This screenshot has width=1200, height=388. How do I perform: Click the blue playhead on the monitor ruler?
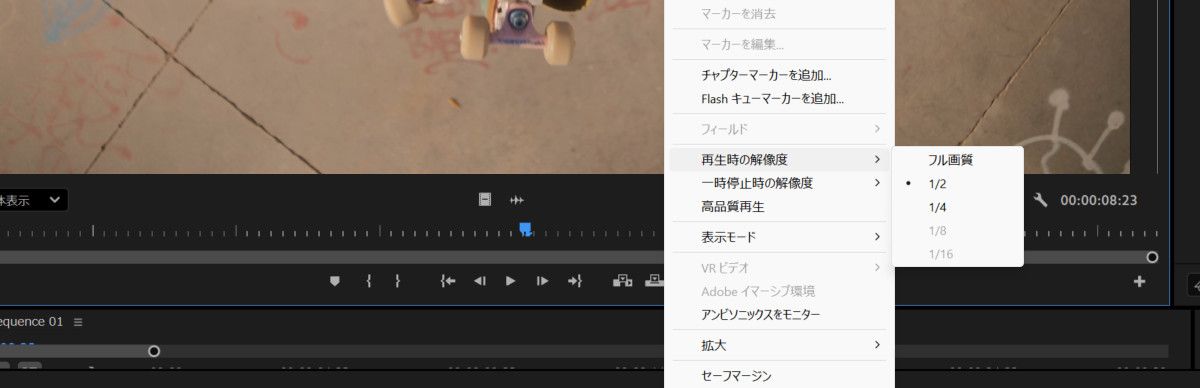click(525, 229)
